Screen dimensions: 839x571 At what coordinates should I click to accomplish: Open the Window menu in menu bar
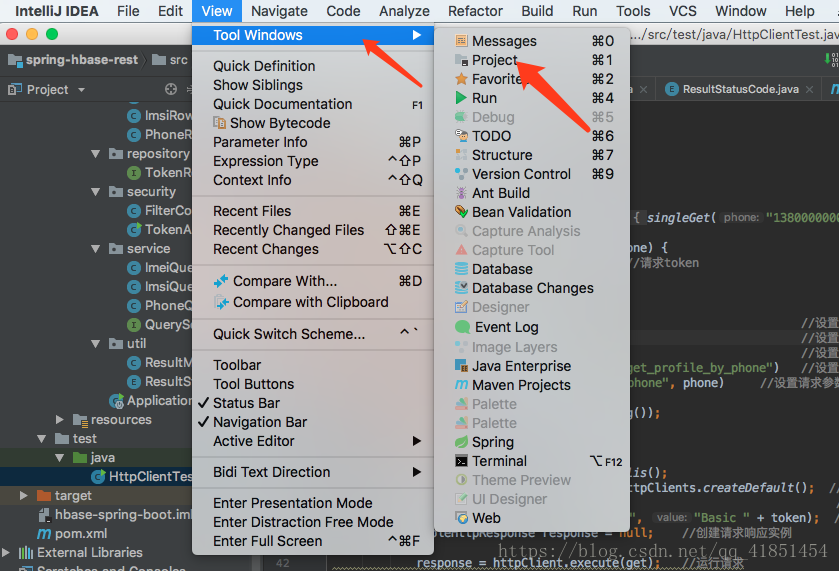(x=741, y=11)
